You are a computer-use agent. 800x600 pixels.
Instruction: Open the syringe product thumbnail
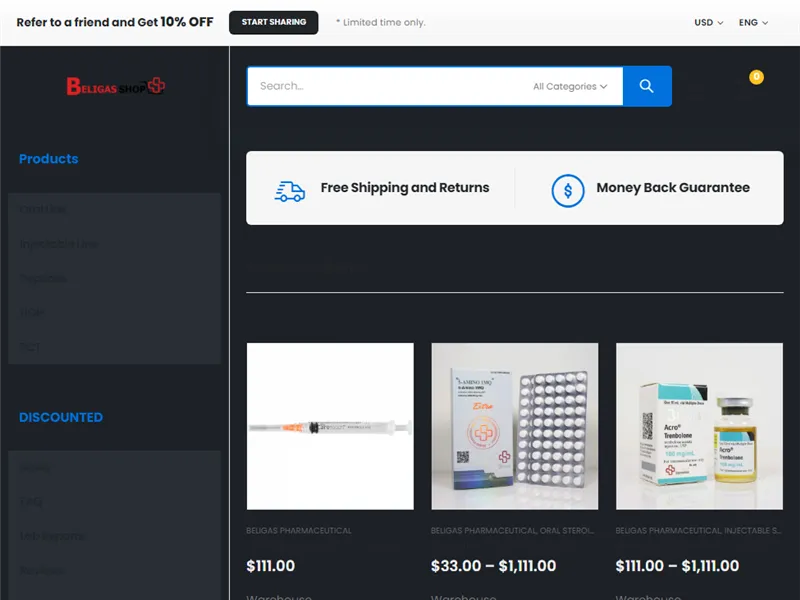click(330, 426)
